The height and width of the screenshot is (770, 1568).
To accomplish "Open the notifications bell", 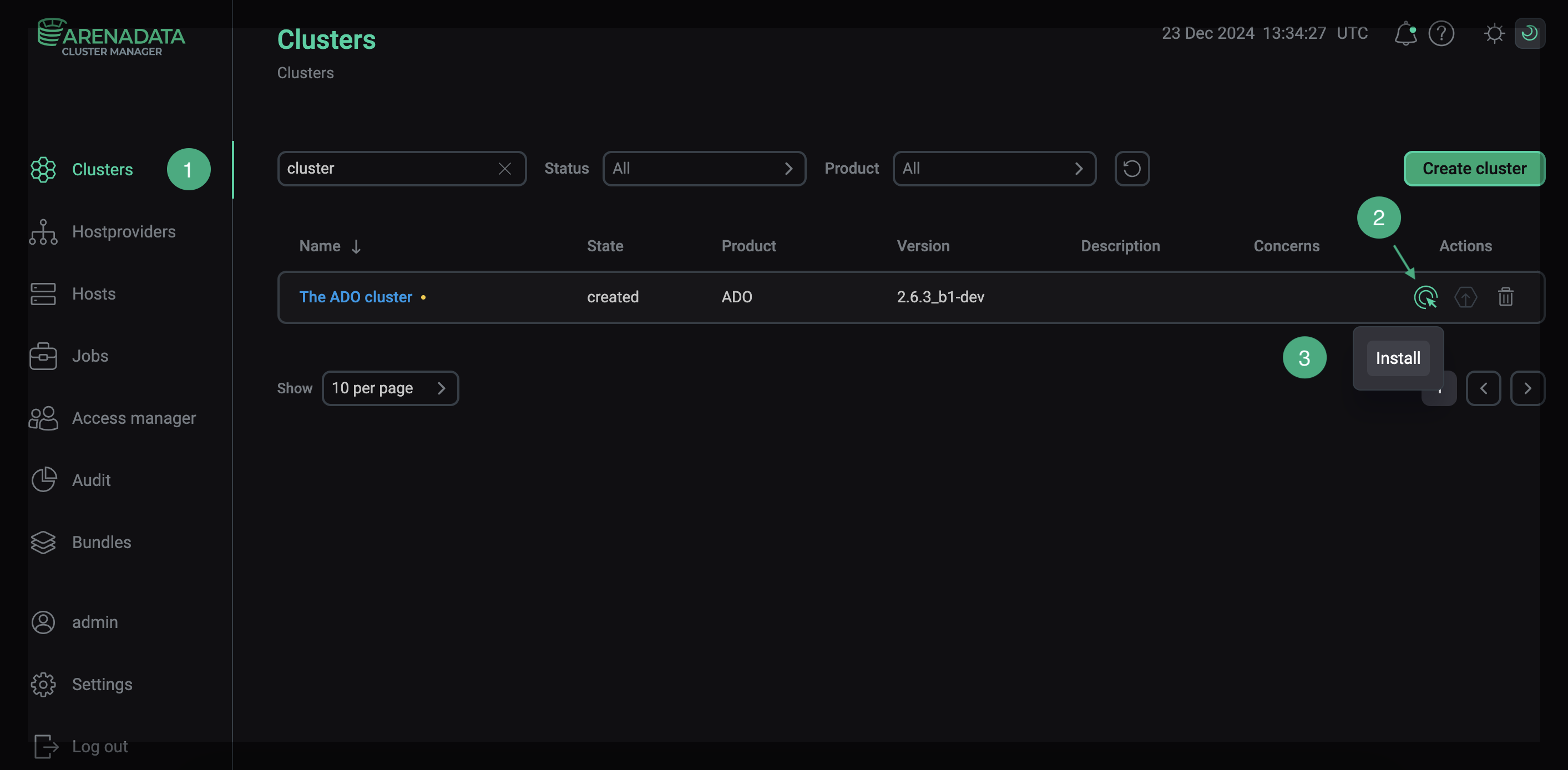I will click(1405, 33).
